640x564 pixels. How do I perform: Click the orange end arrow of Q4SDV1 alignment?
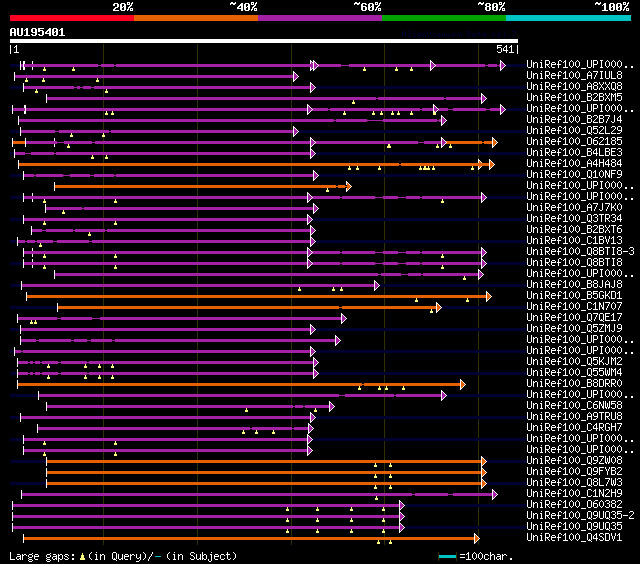[x=476, y=539]
